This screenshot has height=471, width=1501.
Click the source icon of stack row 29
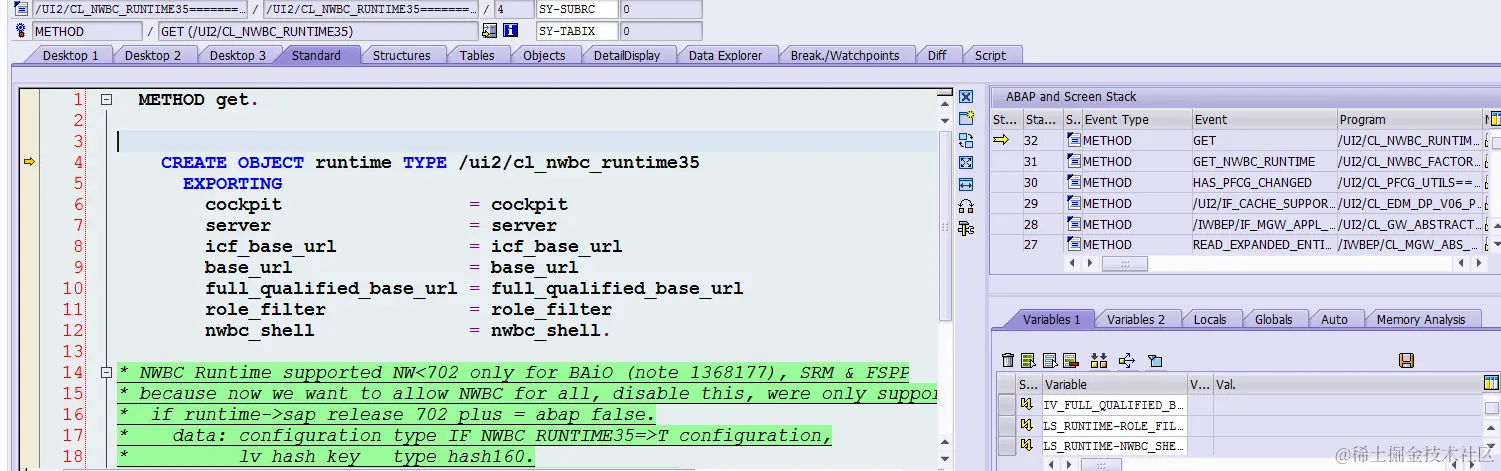1074,203
